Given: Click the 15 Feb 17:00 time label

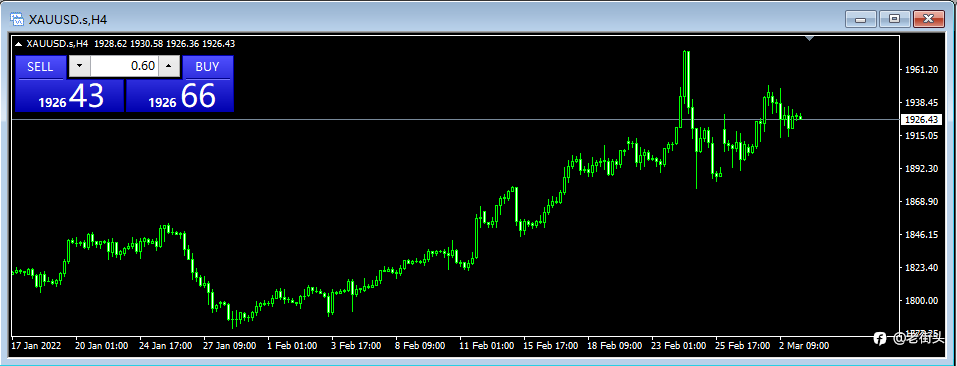Looking at the screenshot, I should pyautogui.click(x=551, y=346).
